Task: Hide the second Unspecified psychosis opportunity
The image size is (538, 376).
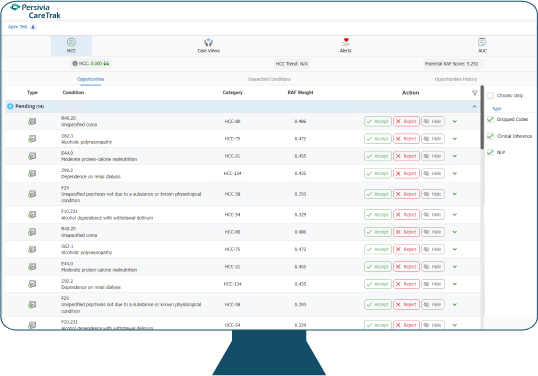Action: pos(433,305)
